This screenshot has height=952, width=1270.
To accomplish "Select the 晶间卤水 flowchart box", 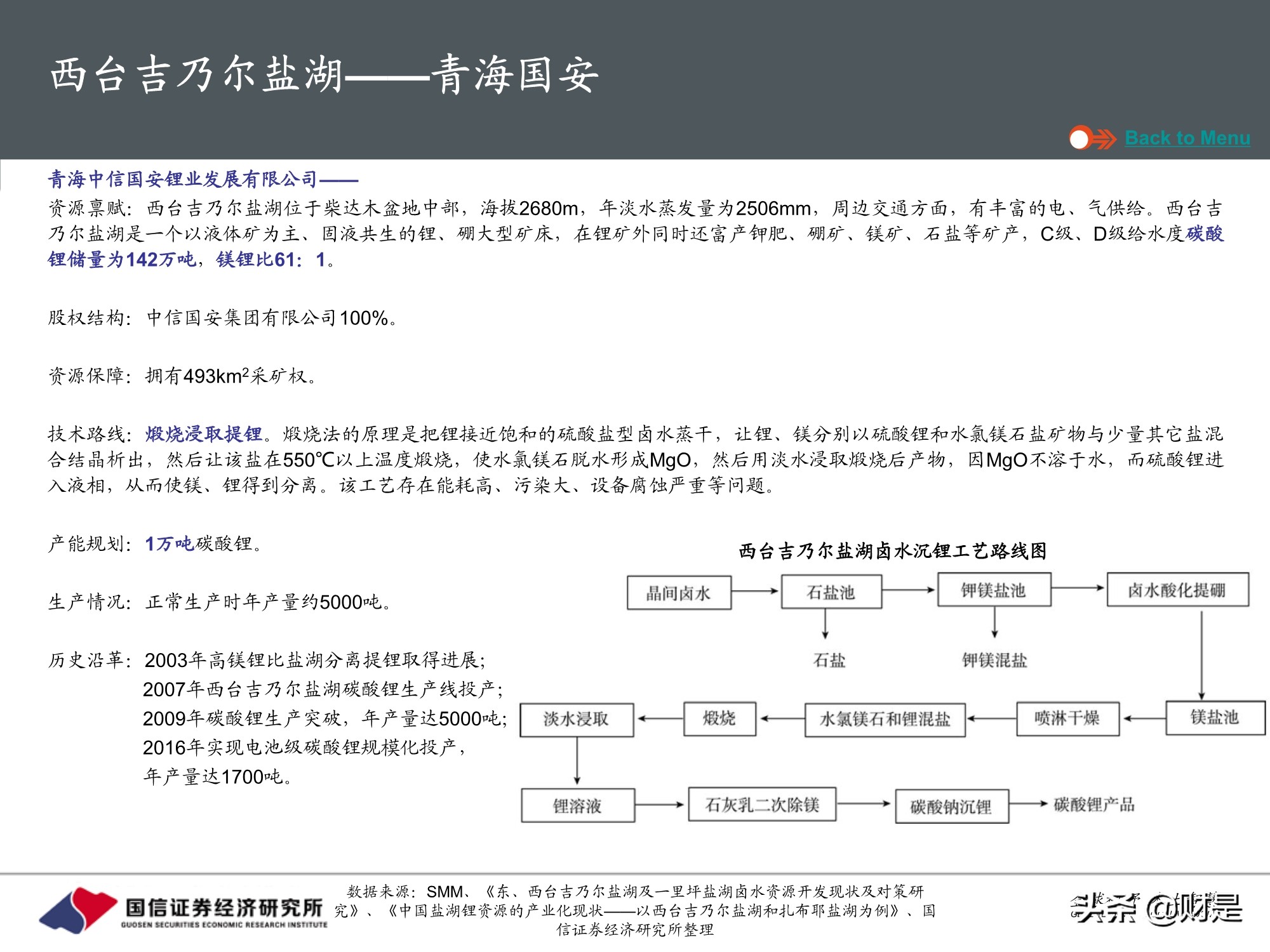I will (x=679, y=592).
